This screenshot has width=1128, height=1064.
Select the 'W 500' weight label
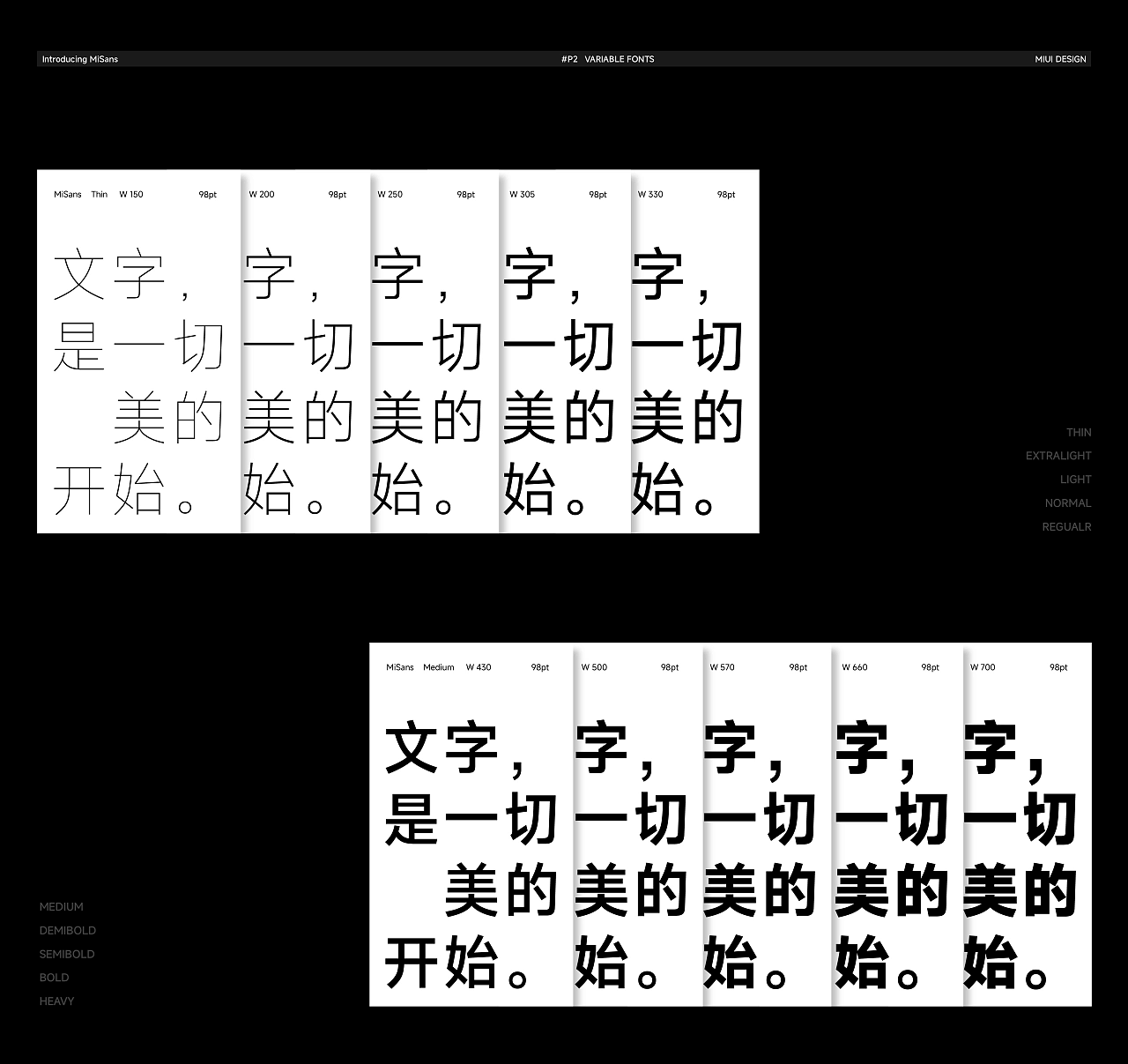click(x=594, y=667)
